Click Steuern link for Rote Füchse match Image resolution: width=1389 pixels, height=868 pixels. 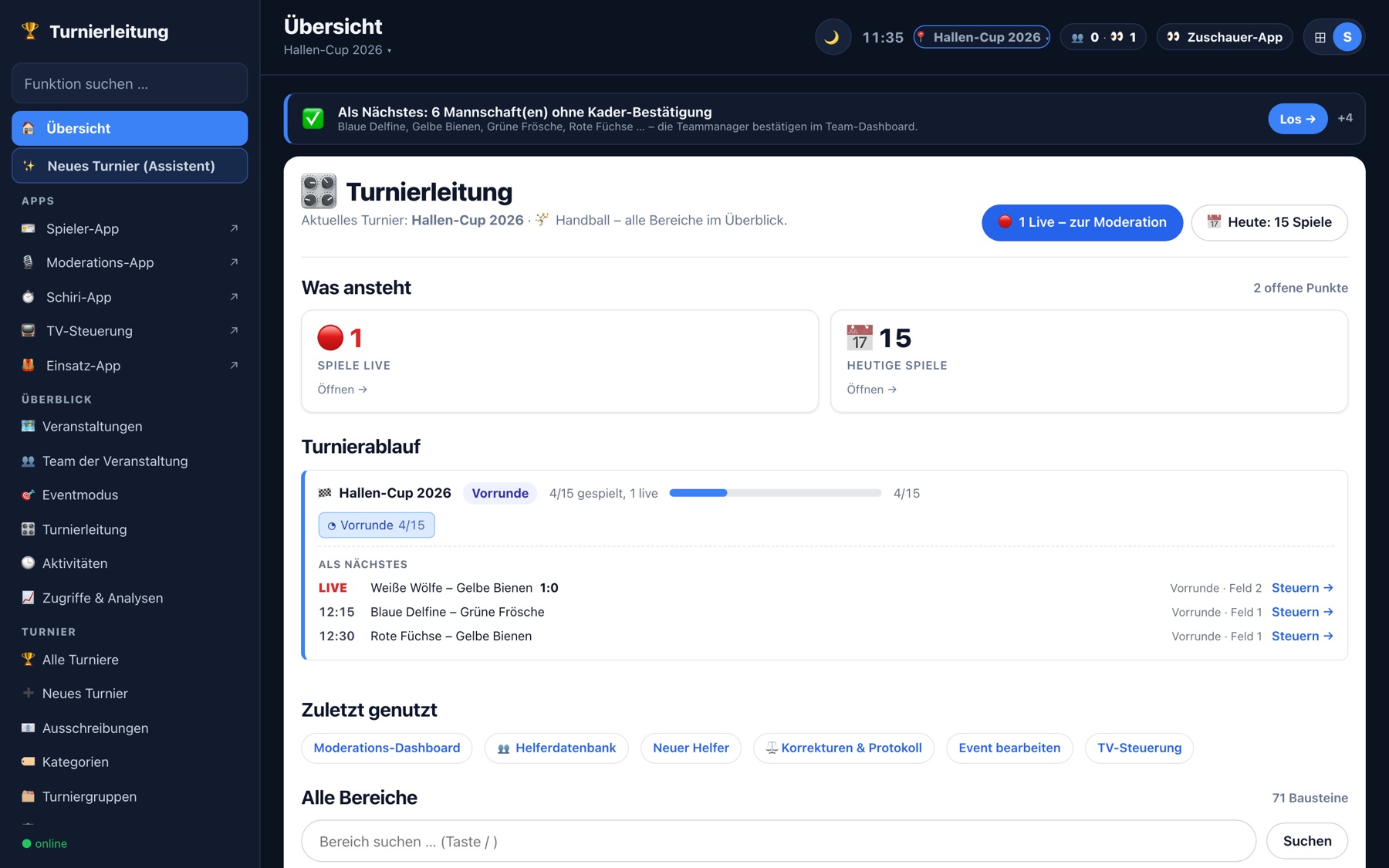pyautogui.click(x=1303, y=636)
